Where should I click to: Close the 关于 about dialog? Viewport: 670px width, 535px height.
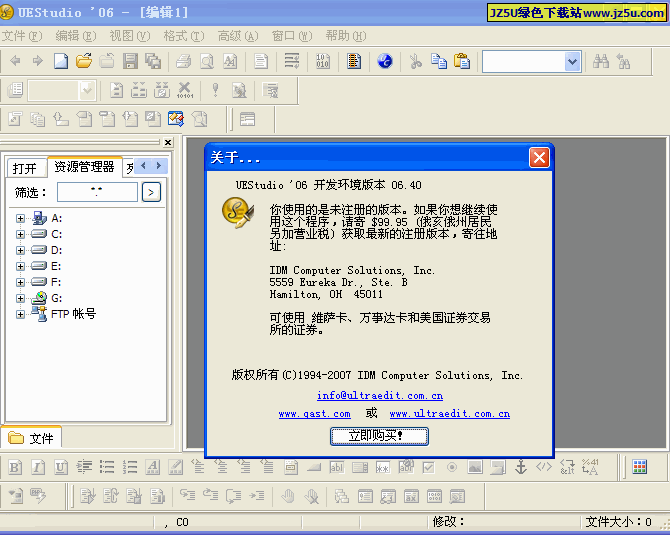(x=539, y=157)
